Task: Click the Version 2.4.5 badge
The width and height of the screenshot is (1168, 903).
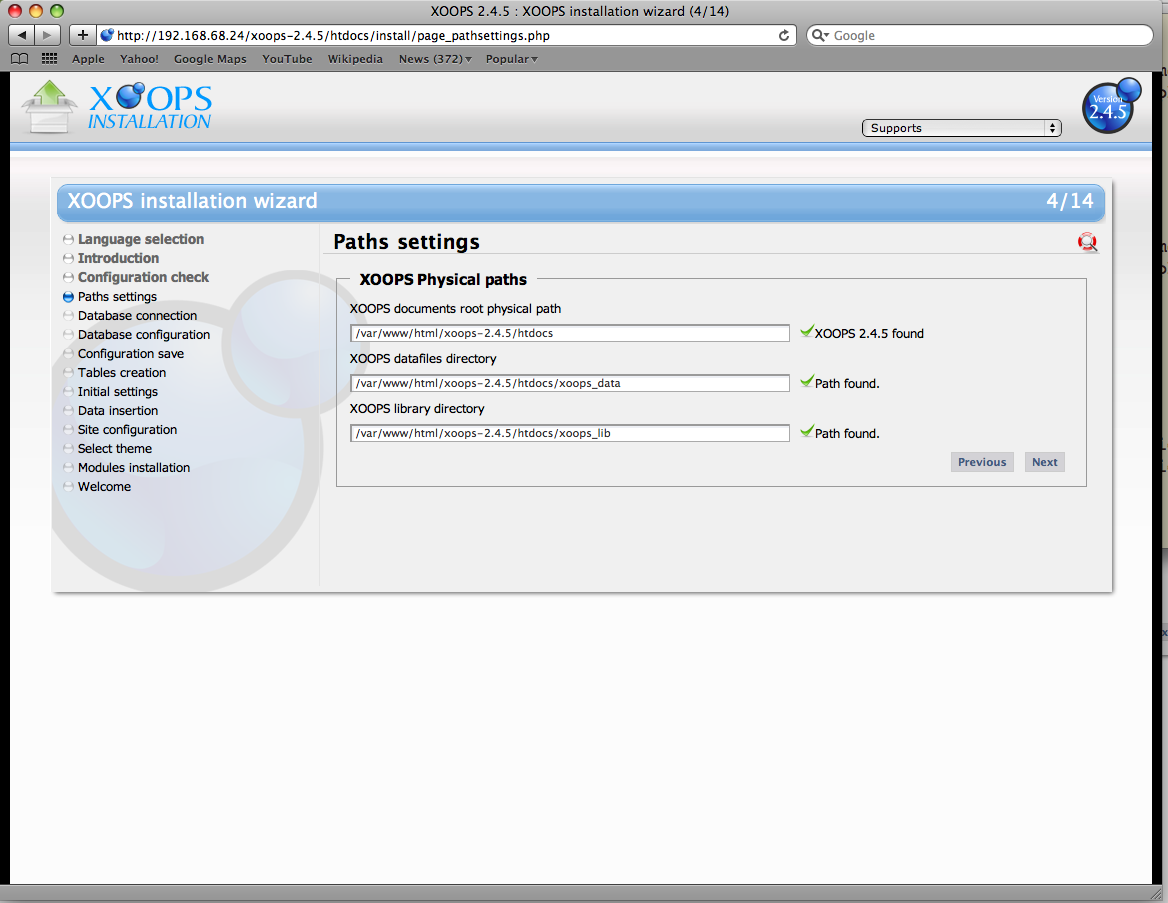Action: 1110,106
